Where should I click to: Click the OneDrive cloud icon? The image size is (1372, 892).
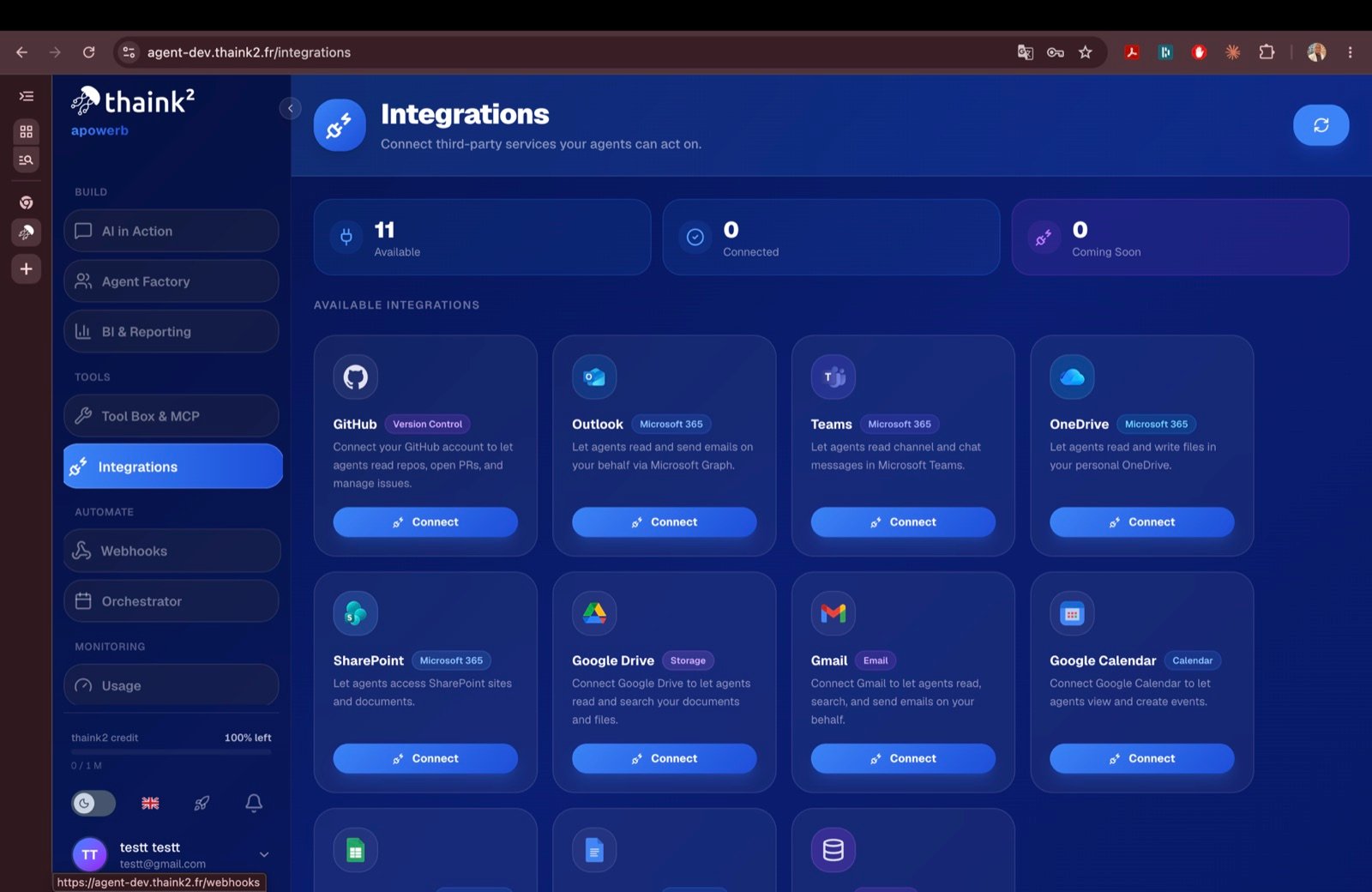1072,377
